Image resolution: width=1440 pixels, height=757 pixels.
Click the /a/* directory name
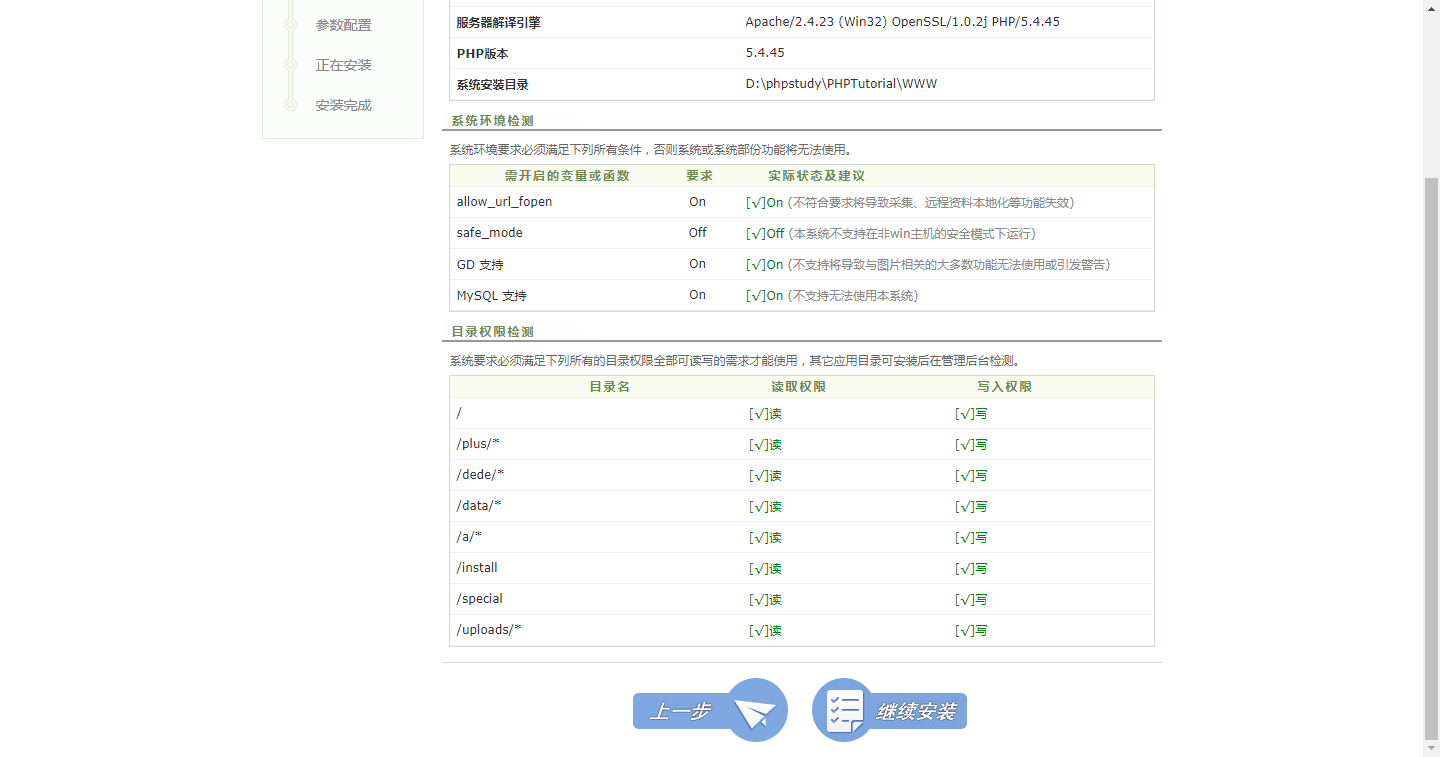(470, 537)
